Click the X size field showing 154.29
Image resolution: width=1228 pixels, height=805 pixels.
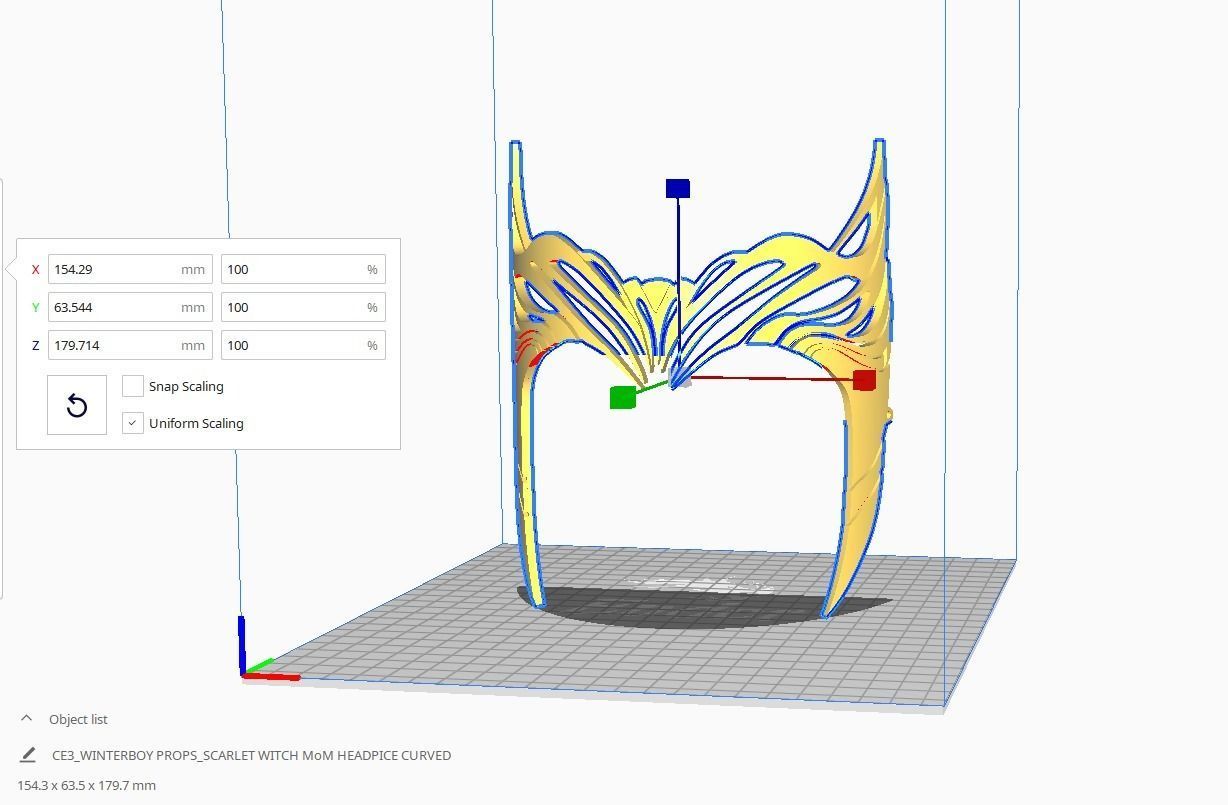point(130,269)
